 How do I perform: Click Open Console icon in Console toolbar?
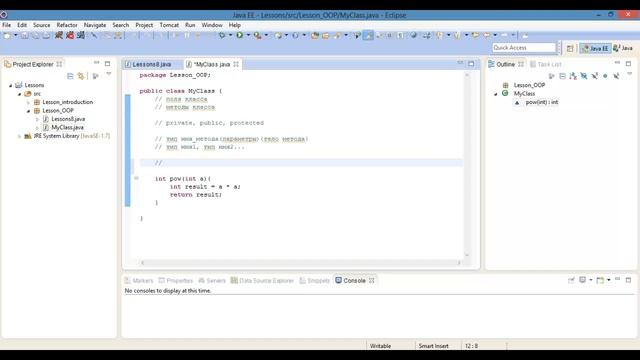(600, 280)
